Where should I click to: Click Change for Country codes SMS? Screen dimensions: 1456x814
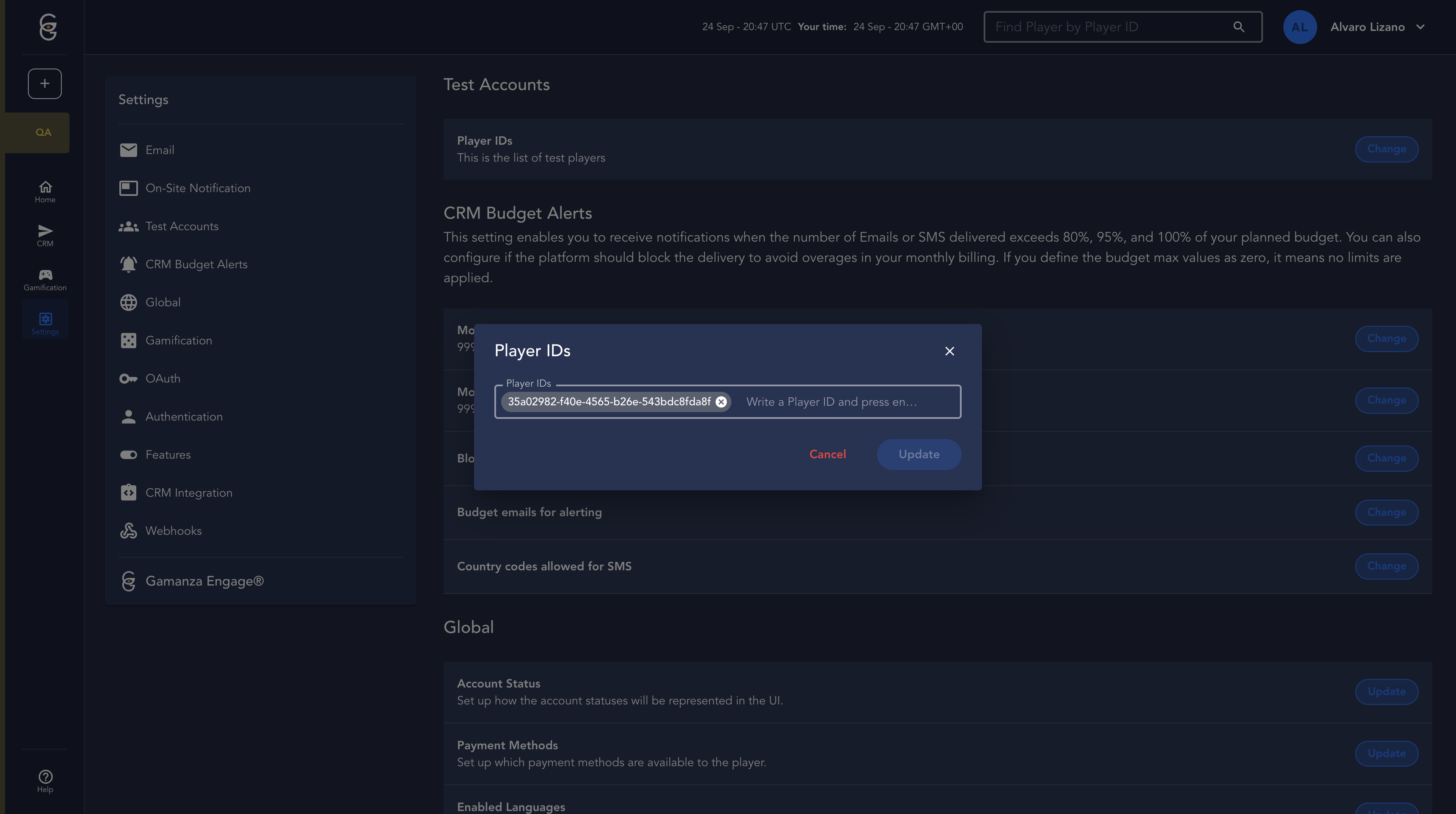[x=1386, y=566]
